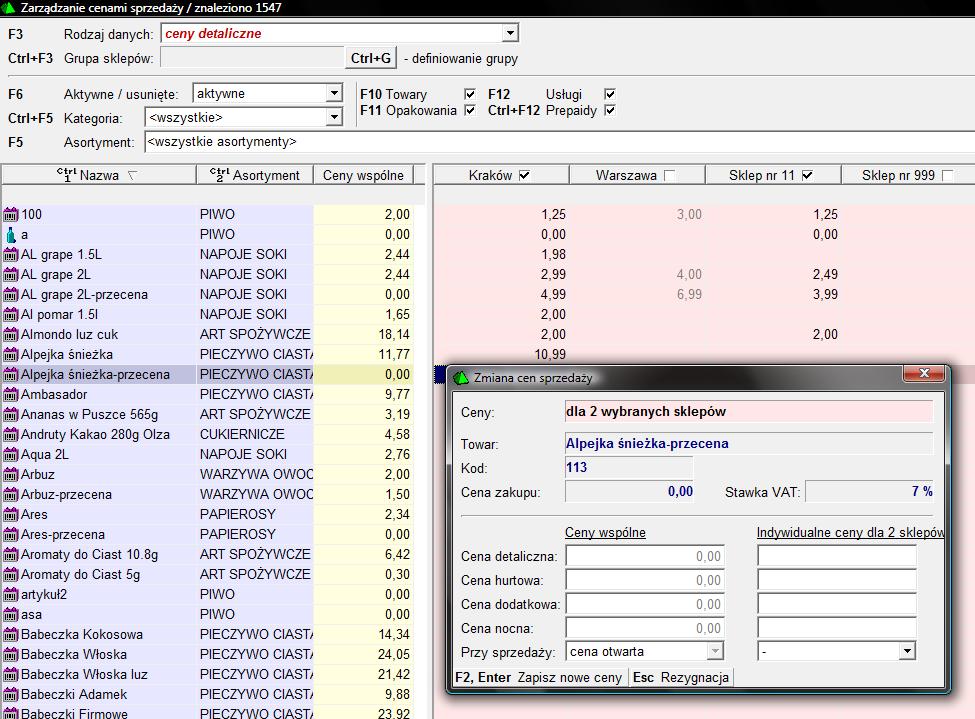The height and width of the screenshot is (719, 975).
Task: Click the icon next to 'Arbuz-przecena'
Action: click(11, 494)
